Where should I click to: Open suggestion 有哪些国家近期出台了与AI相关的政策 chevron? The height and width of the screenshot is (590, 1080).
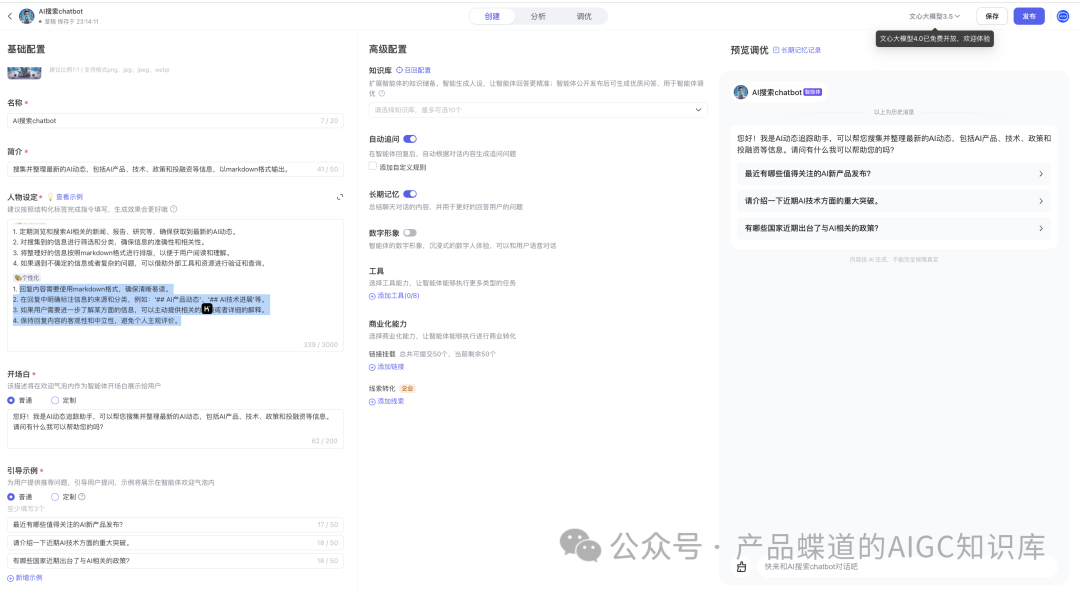(1041, 228)
